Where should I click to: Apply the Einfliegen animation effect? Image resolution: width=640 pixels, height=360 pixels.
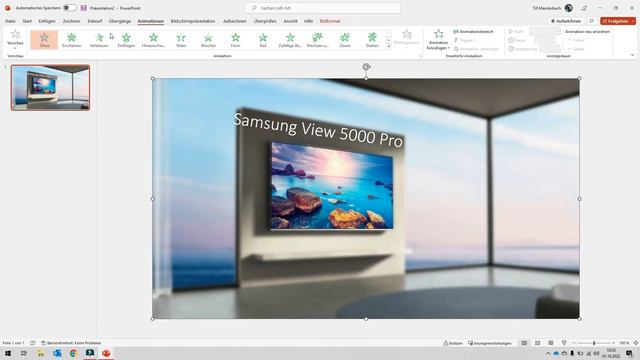click(x=126, y=40)
